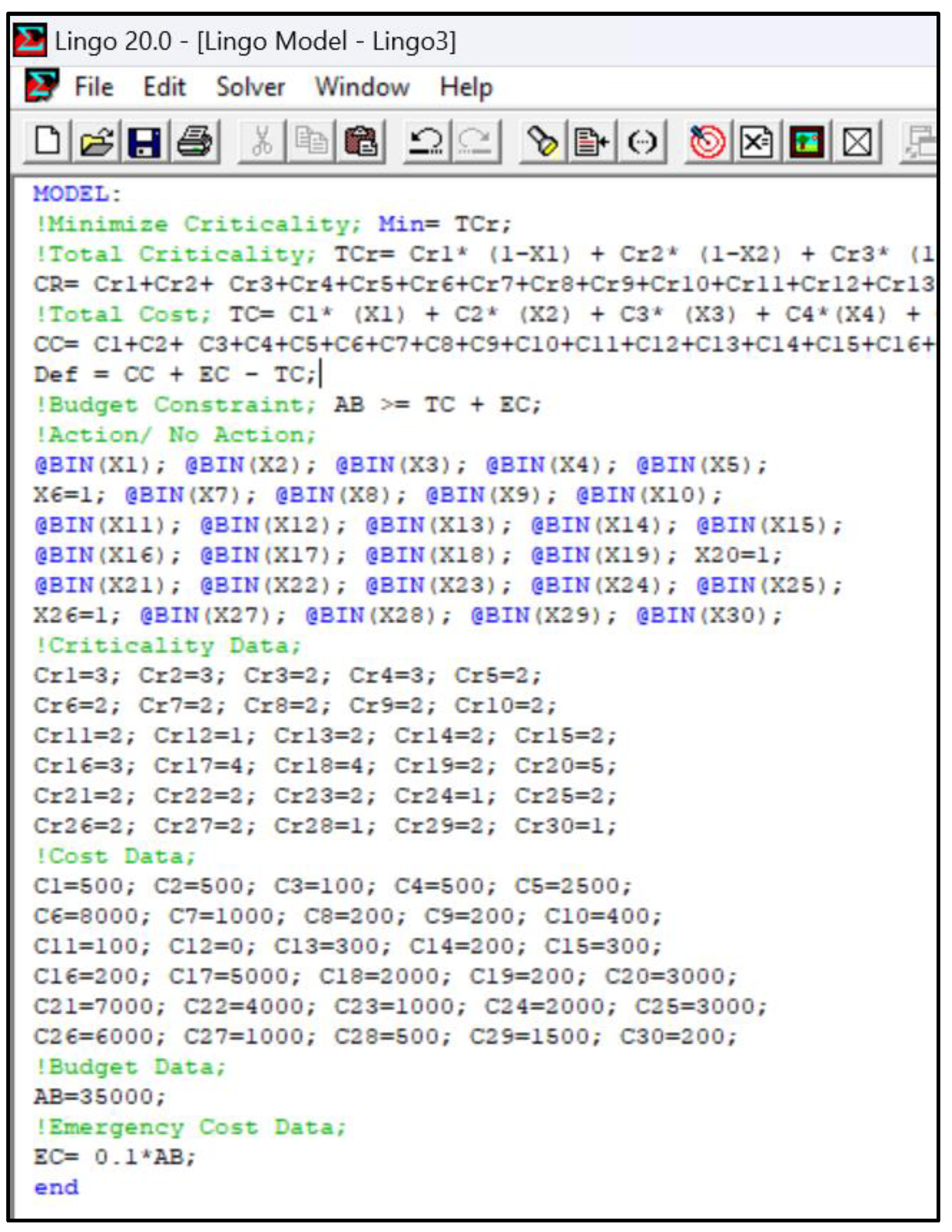Open the Edit menu
The image size is (952, 1232).
[164, 88]
